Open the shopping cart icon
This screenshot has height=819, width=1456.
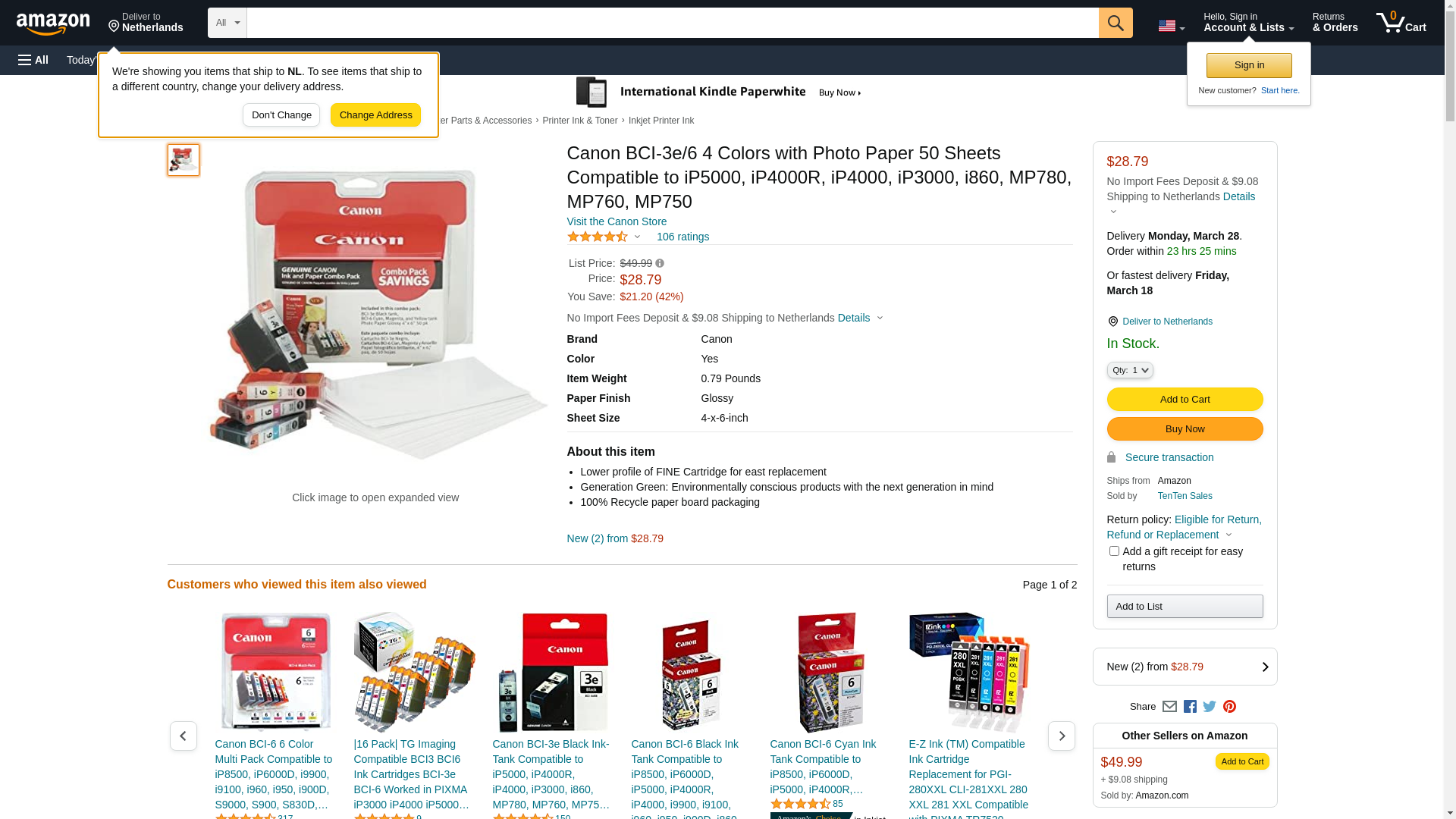pyautogui.click(x=1401, y=23)
